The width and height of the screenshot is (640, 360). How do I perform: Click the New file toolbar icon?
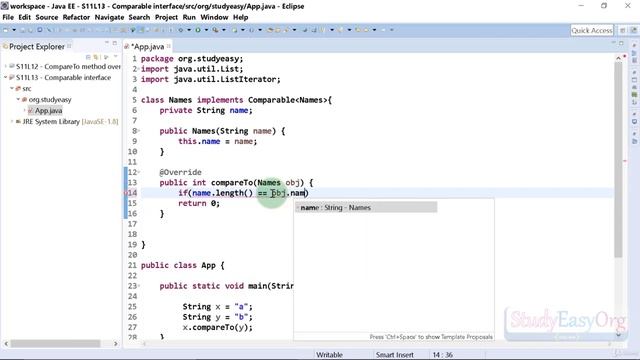point(6,30)
